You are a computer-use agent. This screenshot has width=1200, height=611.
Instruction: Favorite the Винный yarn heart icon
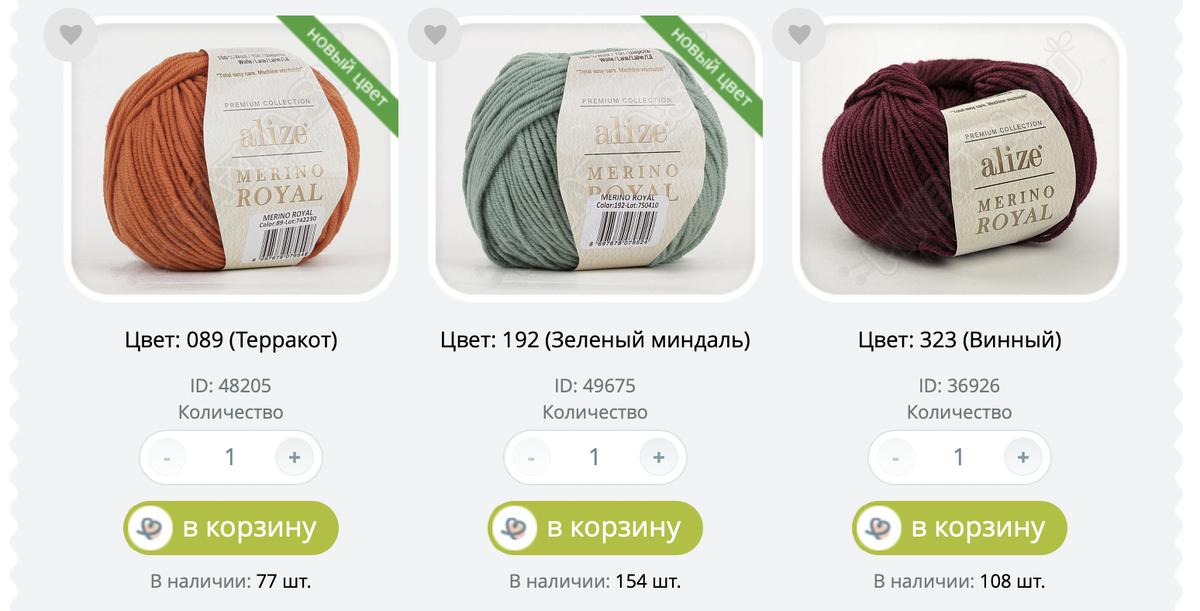tap(799, 35)
